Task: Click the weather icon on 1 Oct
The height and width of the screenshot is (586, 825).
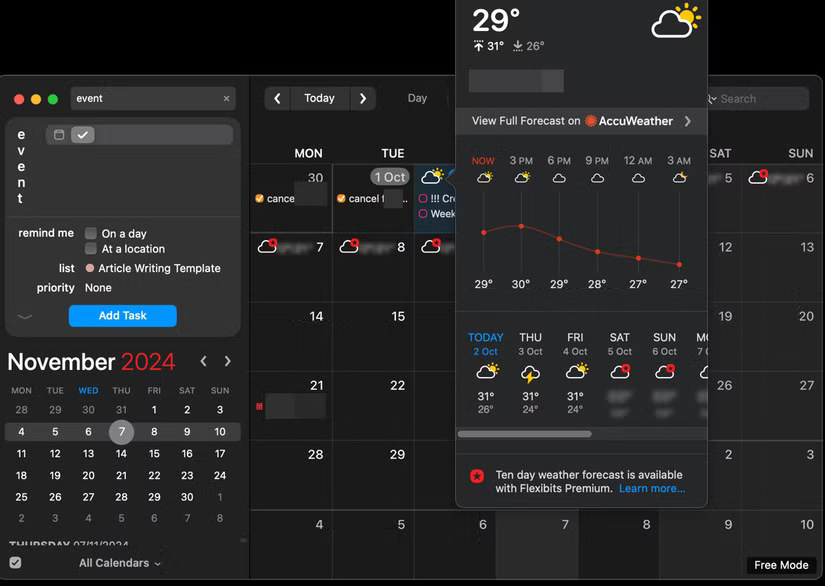Action: click(432, 177)
